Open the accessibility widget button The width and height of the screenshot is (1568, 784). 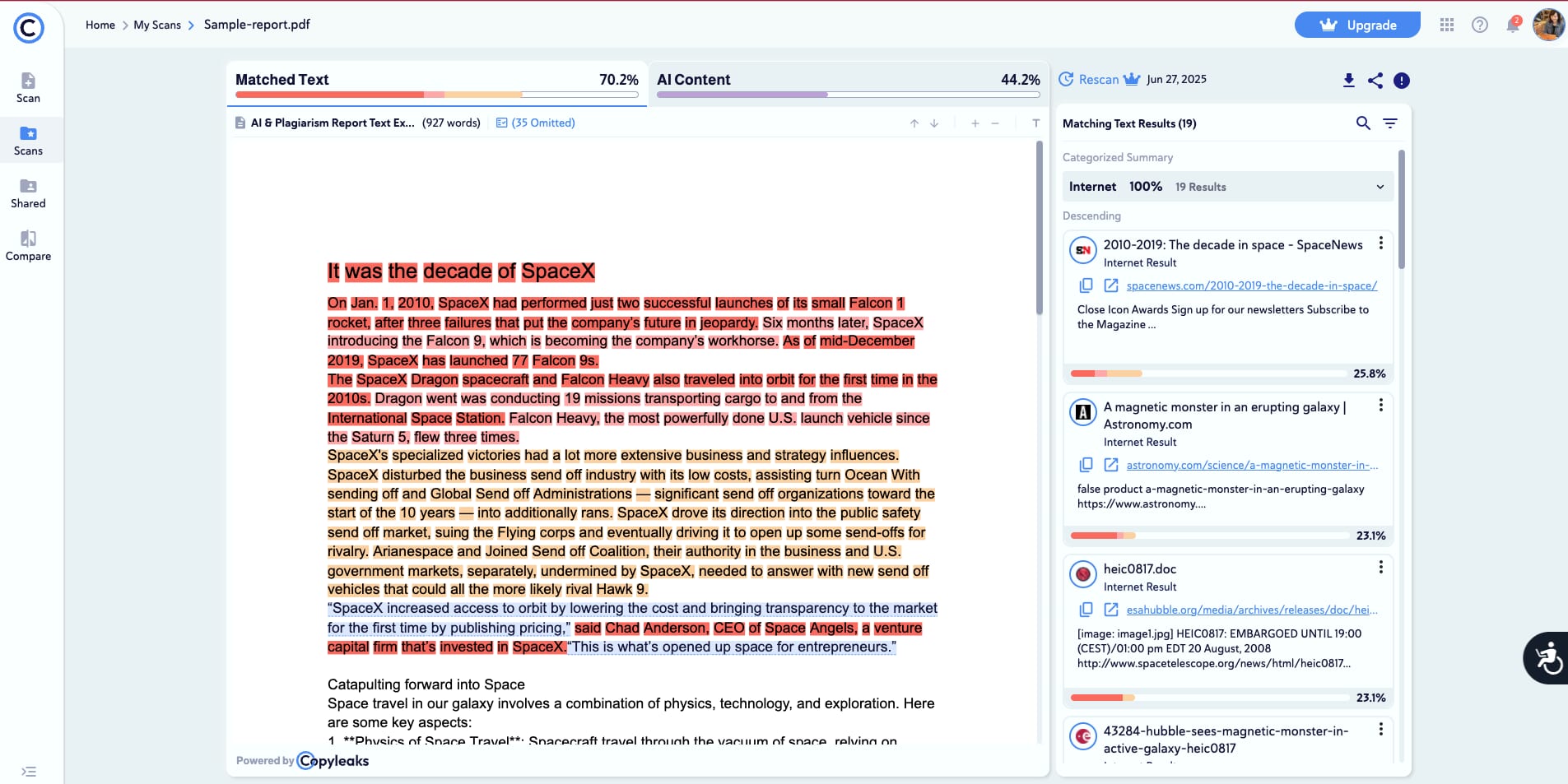(x=1546, y=658)
